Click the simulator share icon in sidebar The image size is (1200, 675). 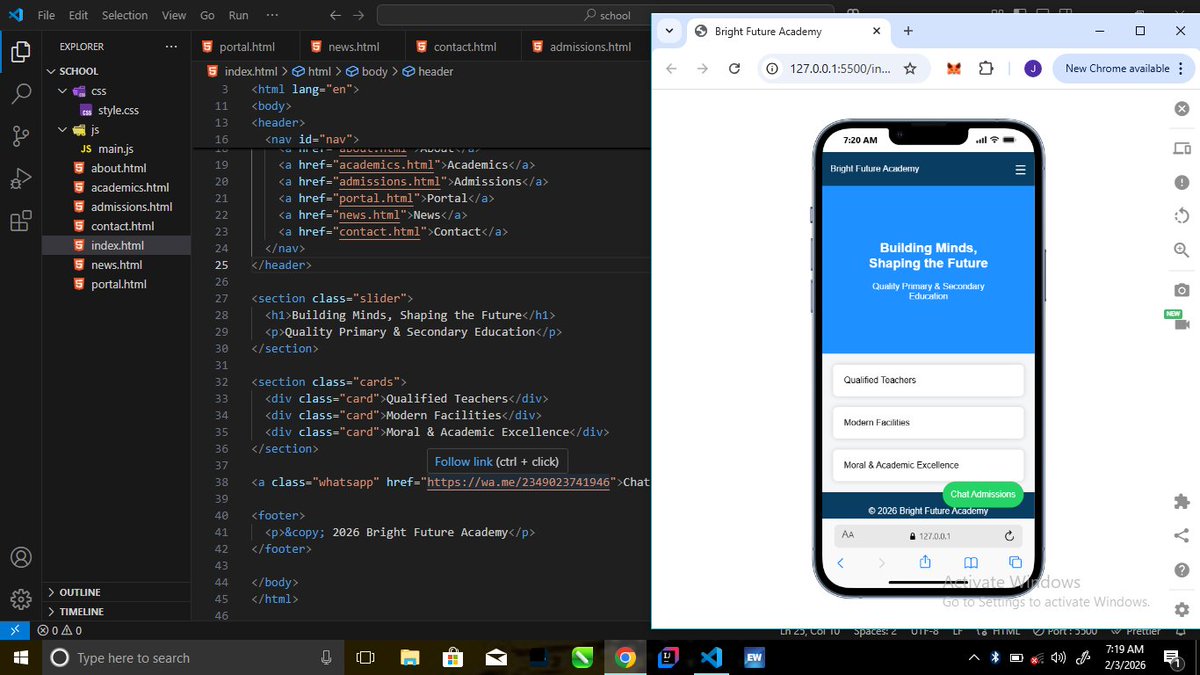click(x=1181, y=535)
